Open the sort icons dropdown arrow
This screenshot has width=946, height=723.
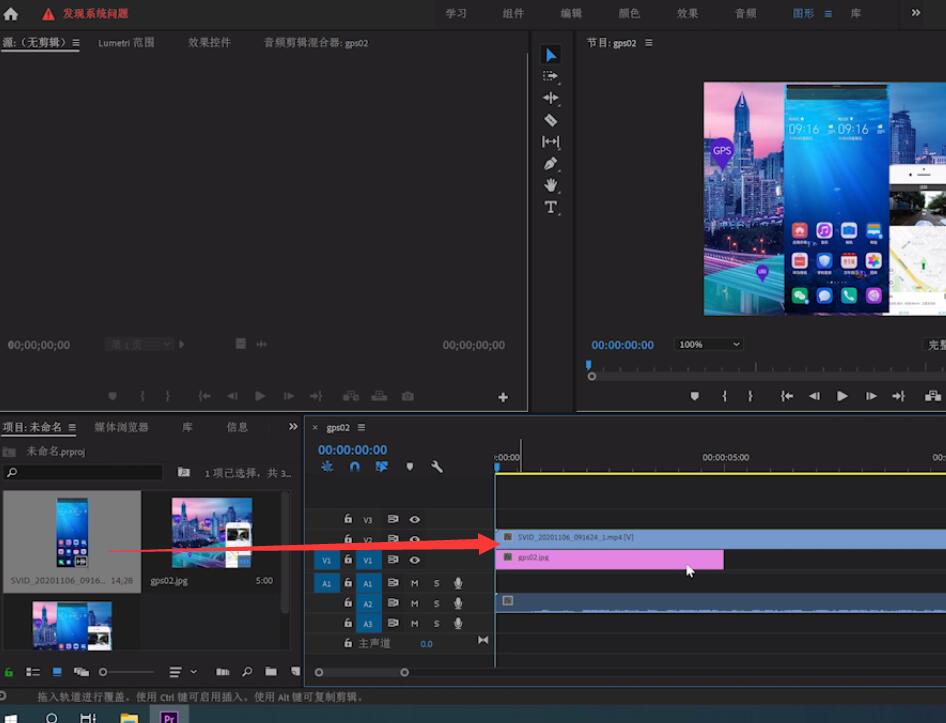194,672
